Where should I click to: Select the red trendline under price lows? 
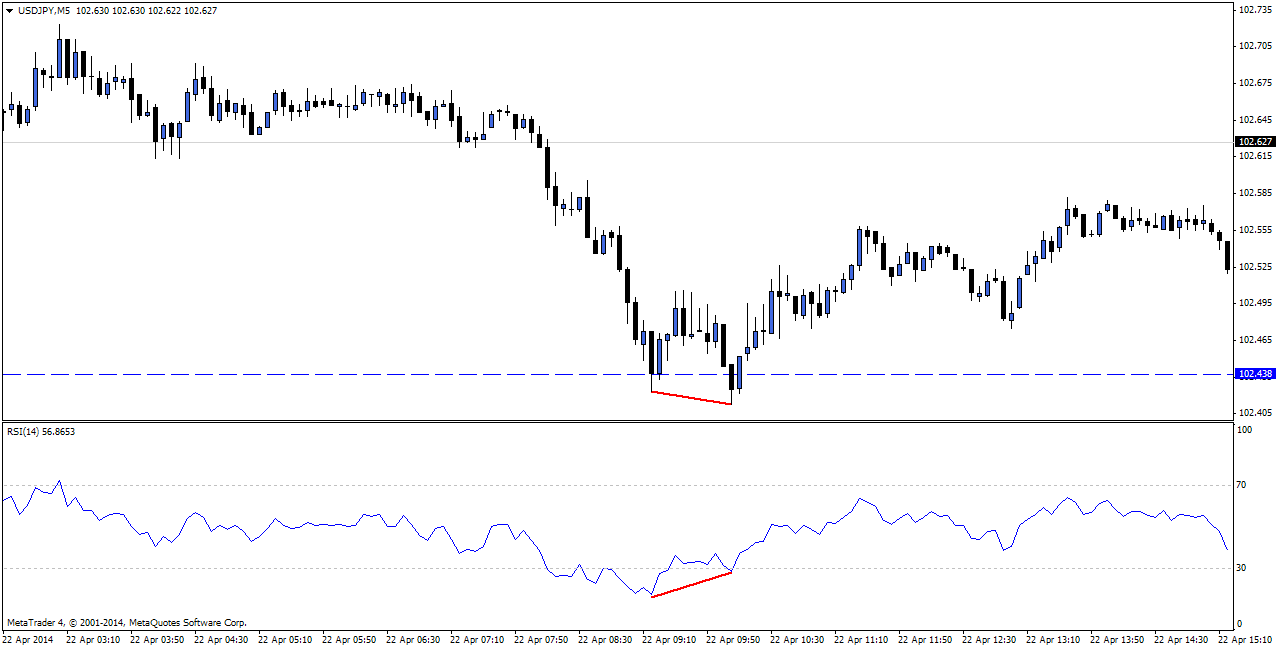pyautogui.click(x=691, y=398)
